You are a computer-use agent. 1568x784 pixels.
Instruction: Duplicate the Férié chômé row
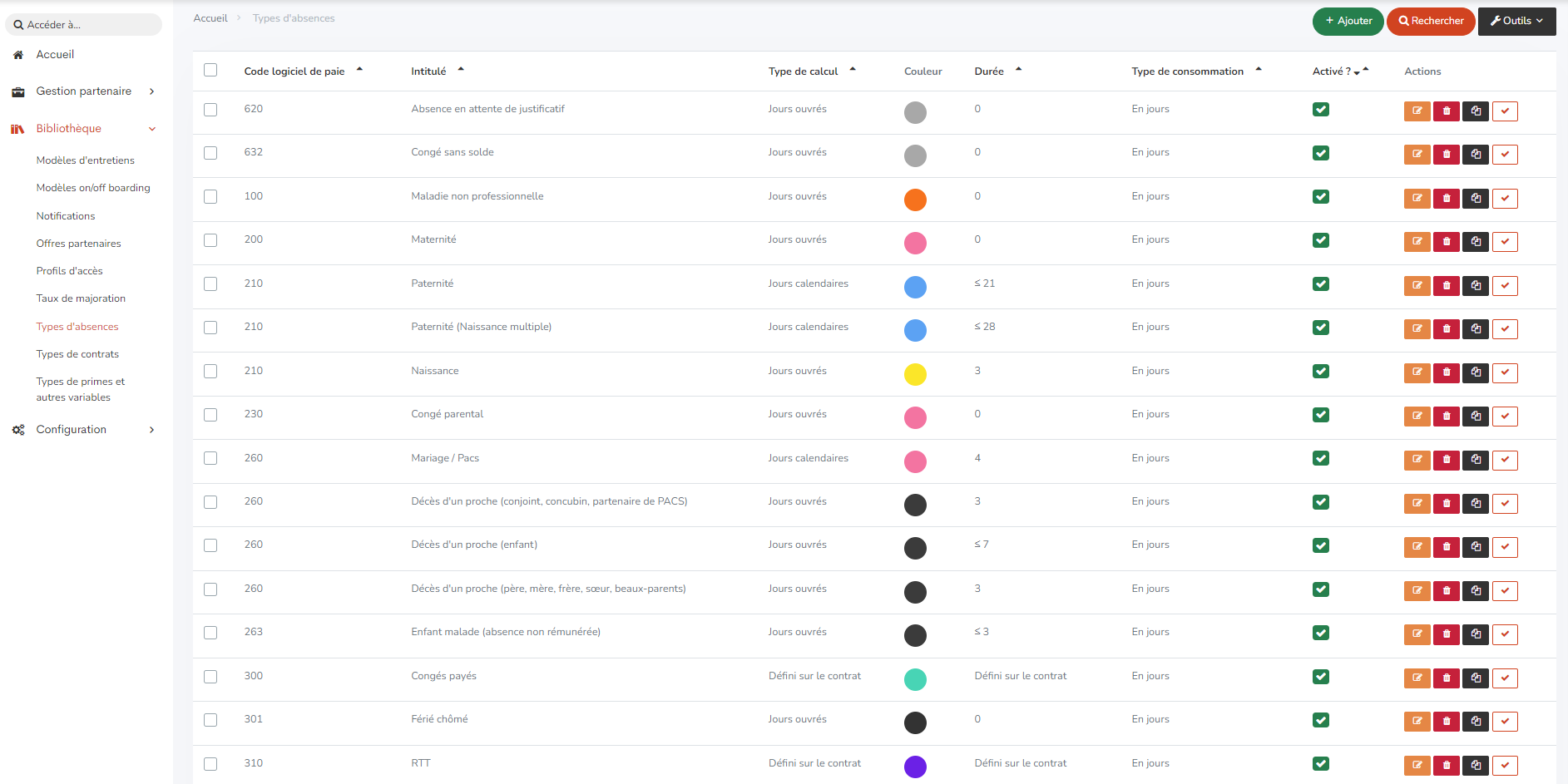pyautogui.click(x=1476, y=722)
